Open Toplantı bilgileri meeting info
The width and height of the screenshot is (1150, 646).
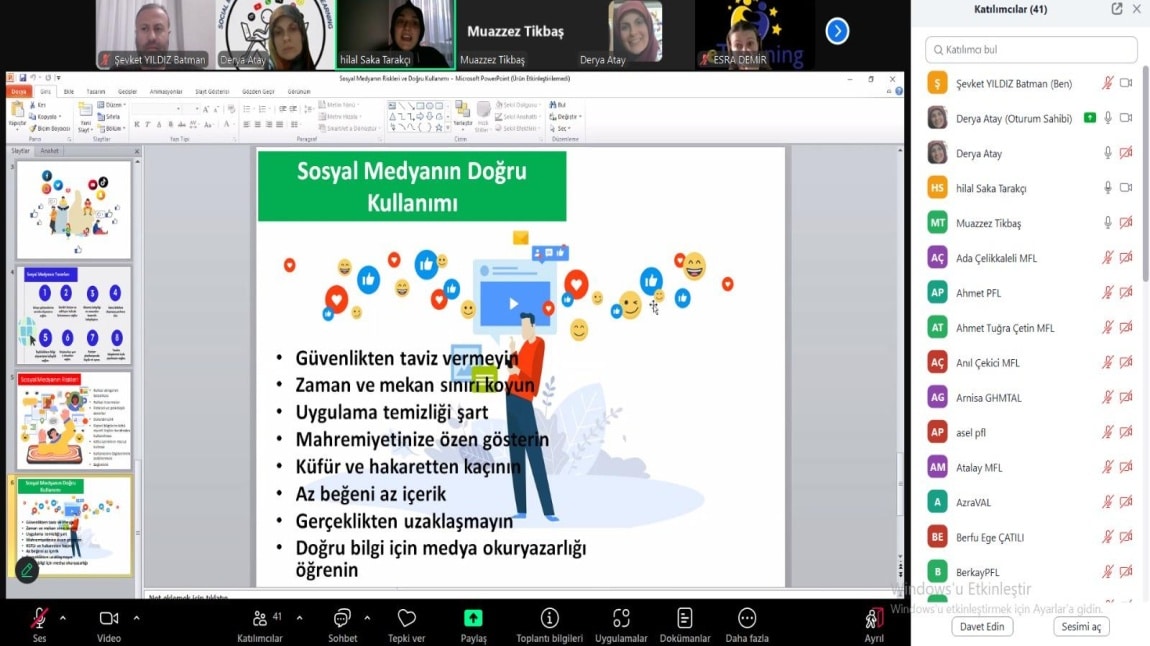549,618
